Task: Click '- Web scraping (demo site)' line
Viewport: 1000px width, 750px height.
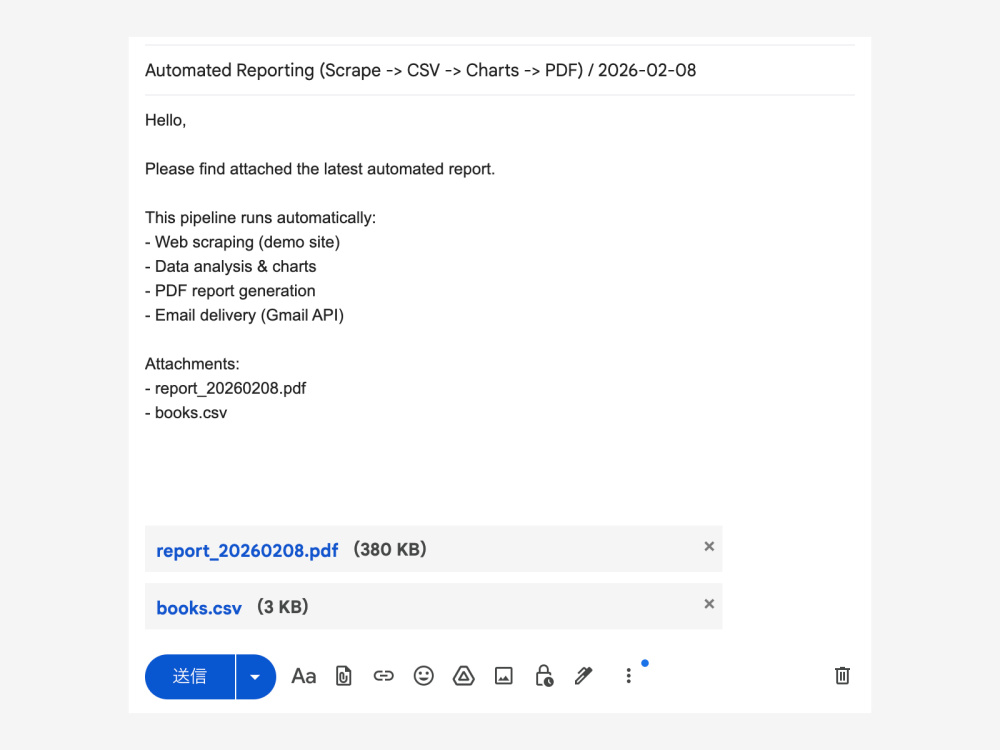Action: point(242,242)
